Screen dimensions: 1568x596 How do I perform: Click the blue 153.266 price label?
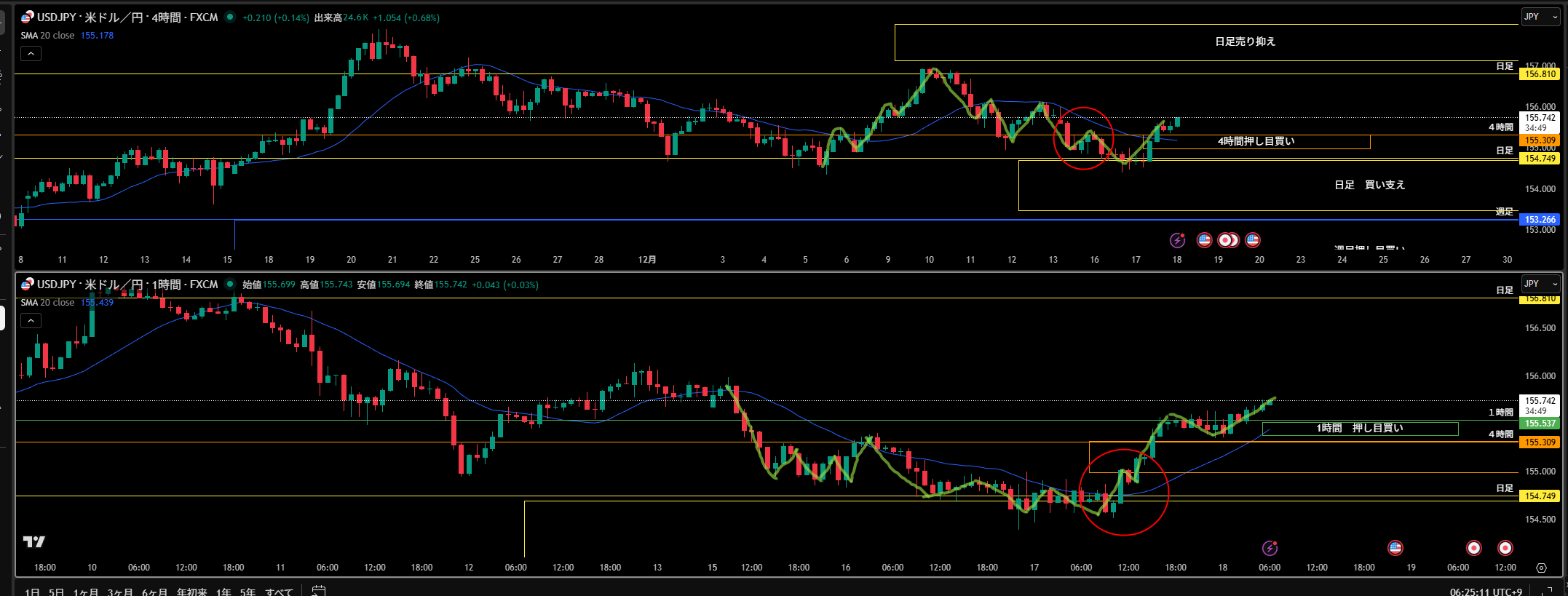1540,220
